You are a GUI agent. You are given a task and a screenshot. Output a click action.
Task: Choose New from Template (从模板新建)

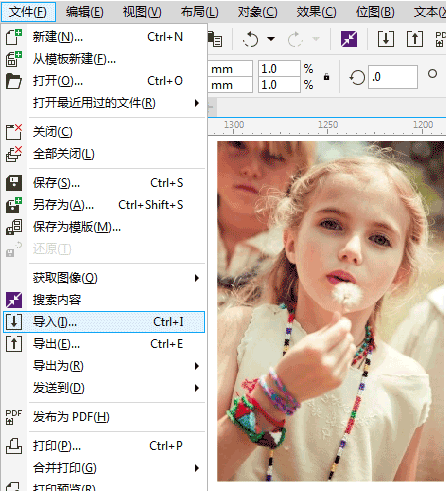[104, 59]
